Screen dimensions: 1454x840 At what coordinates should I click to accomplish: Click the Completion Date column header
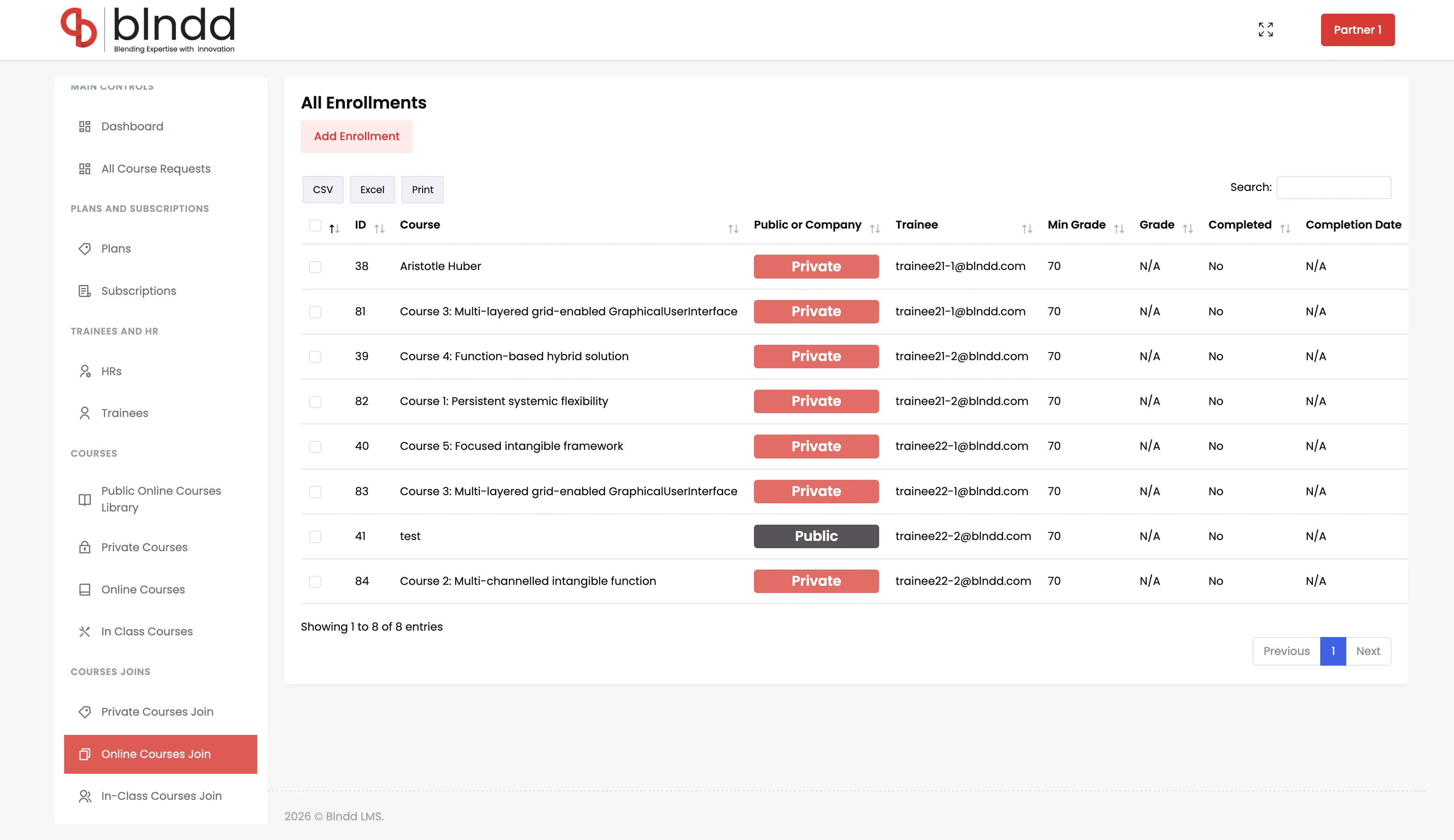click(1353, 225)
